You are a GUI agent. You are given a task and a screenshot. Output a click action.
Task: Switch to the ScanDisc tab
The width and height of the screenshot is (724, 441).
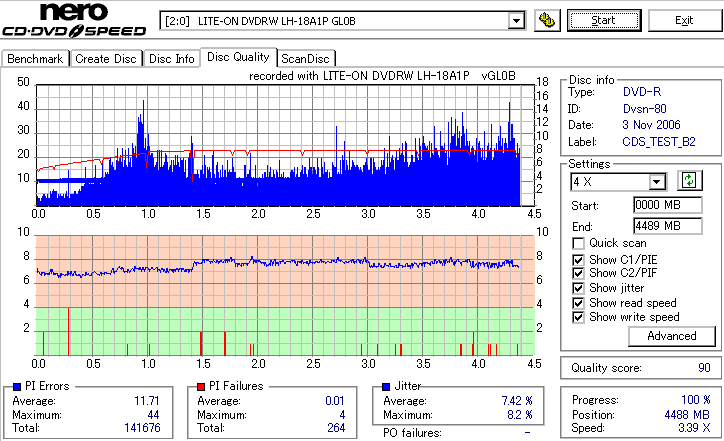click(x=305, y=59)
